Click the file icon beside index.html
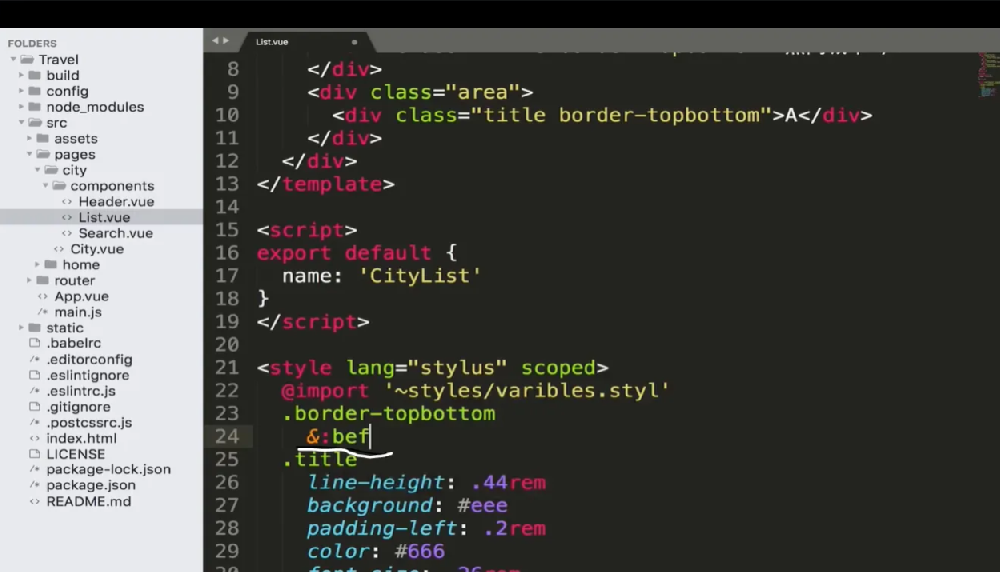The width and height of the screenshot is (1000, 572). 35,438
